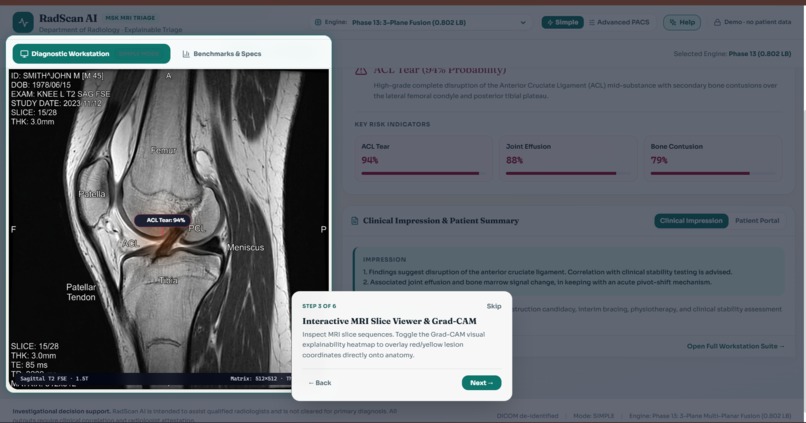Click the Meniscus label on MRI
Viewport: 806px width, 423px height.
[x=245, y=247]
